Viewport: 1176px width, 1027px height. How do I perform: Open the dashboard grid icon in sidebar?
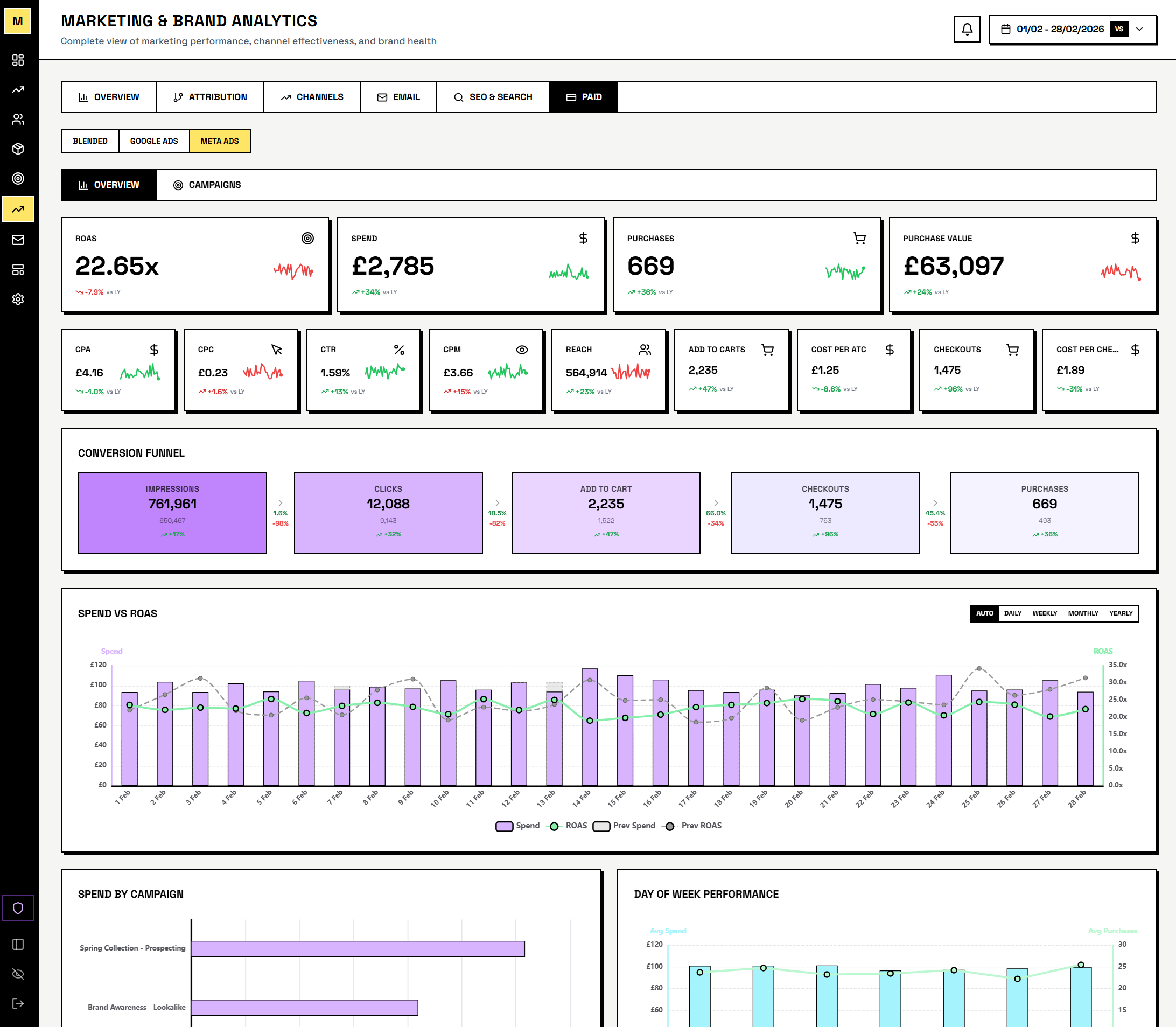[18, 60]
